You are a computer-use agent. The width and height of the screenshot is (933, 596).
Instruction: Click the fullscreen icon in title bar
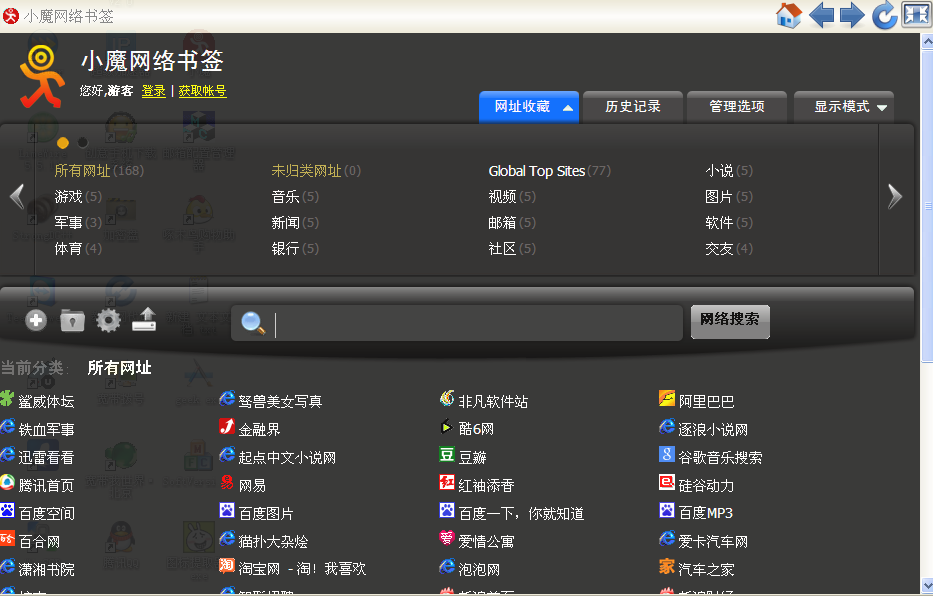915,15
